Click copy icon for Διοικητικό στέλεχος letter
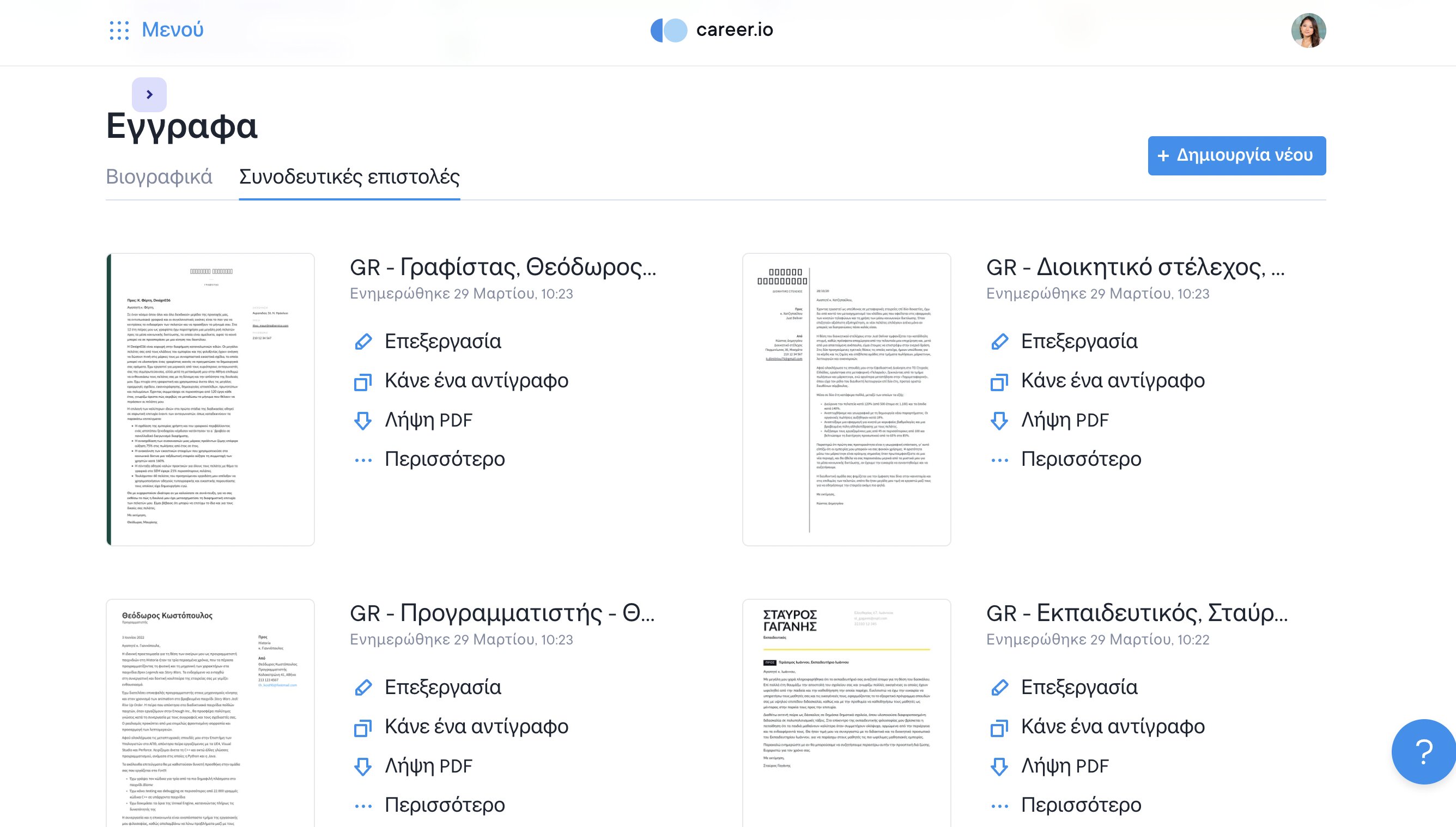This screenshot has width=1456, height=827. click(x=999, y=381)
